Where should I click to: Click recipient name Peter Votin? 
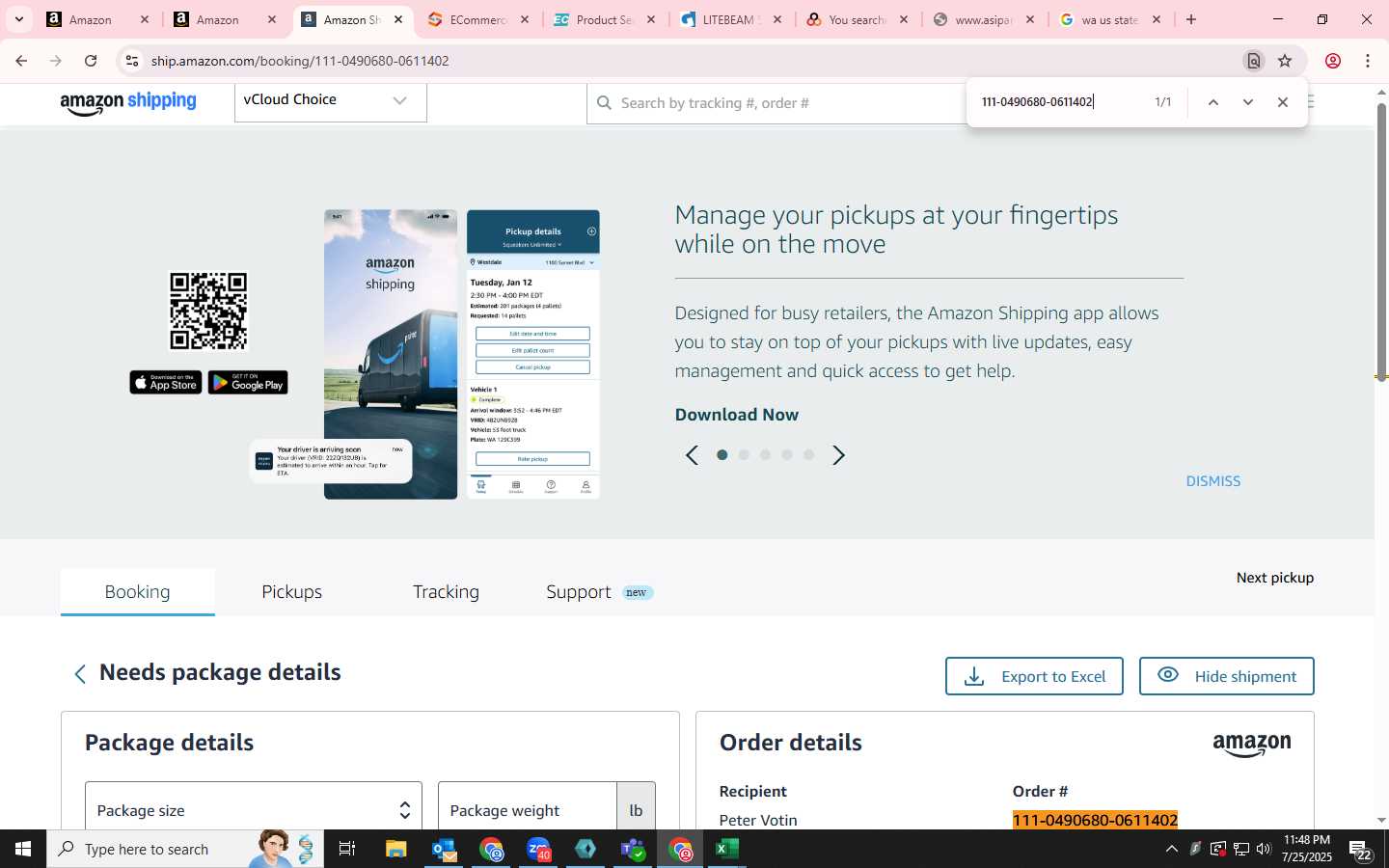pos(758,820)
